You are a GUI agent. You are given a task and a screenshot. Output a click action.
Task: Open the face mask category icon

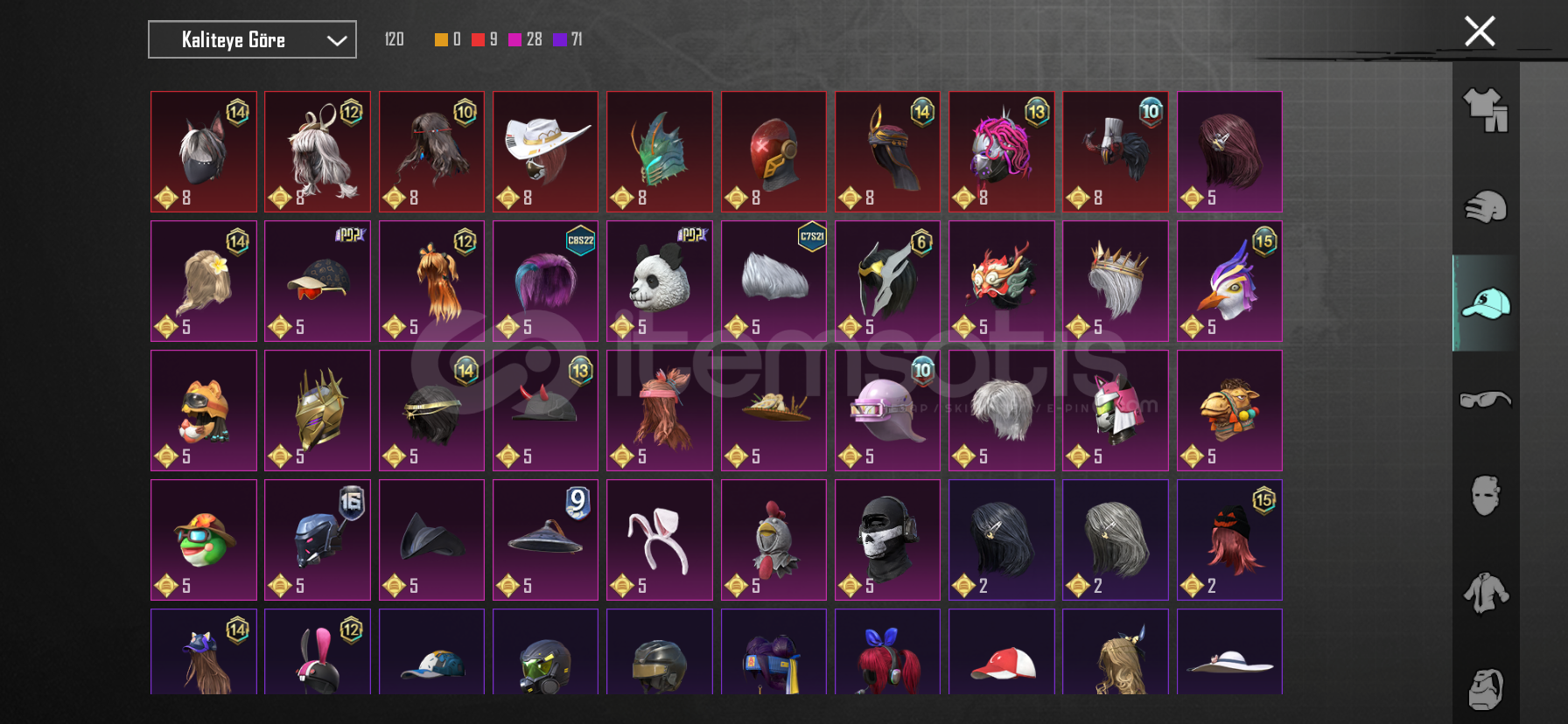(x=1486, y=496)
